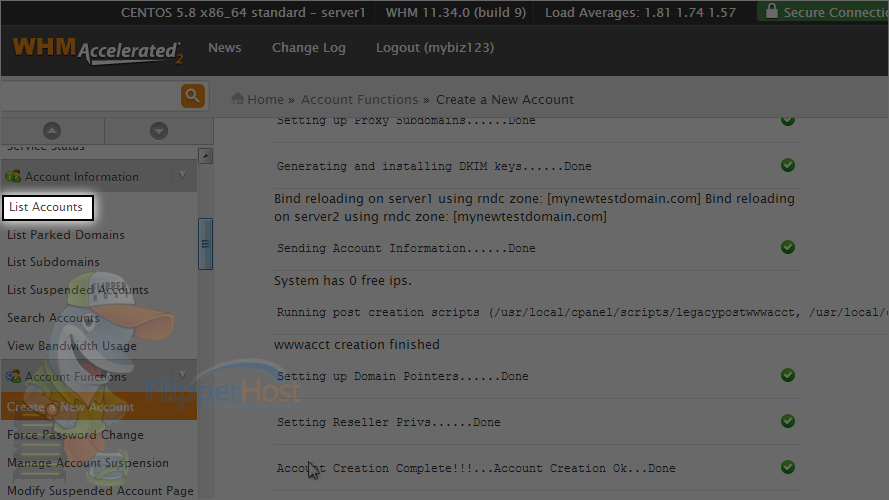Click the Account Functions section icon
Viewport: 889px width, 500px height.
tap(13, 376)
